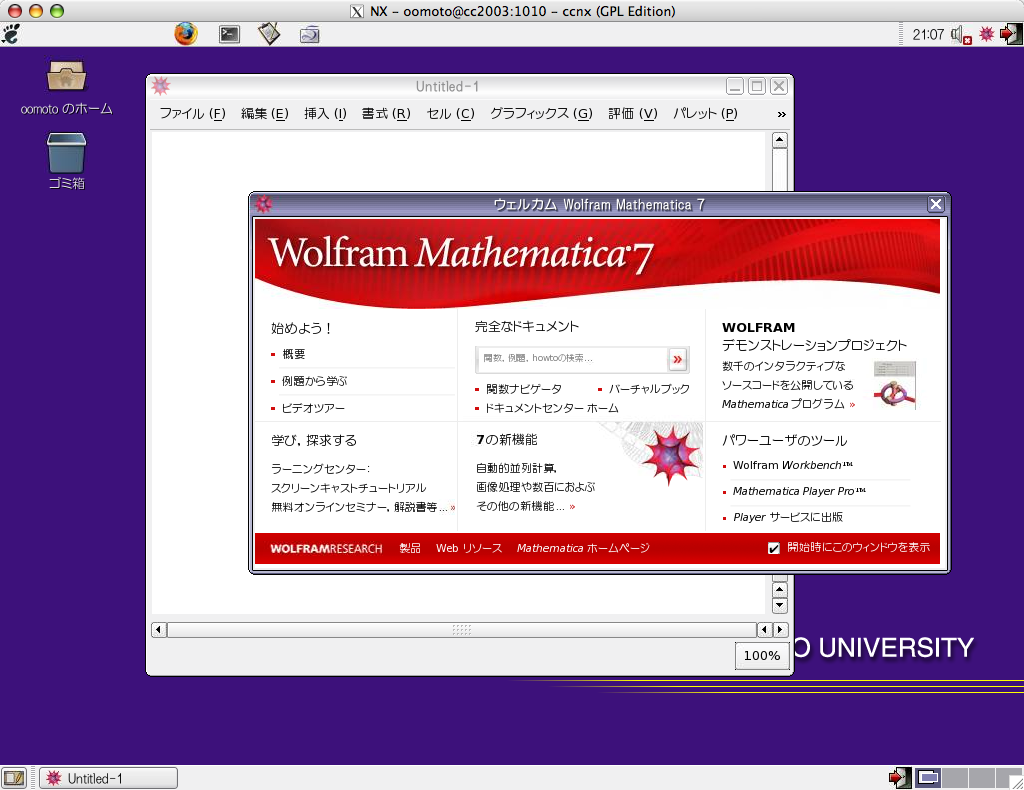
Task: Click その他の新機能 » link
Action: (526, 506)
